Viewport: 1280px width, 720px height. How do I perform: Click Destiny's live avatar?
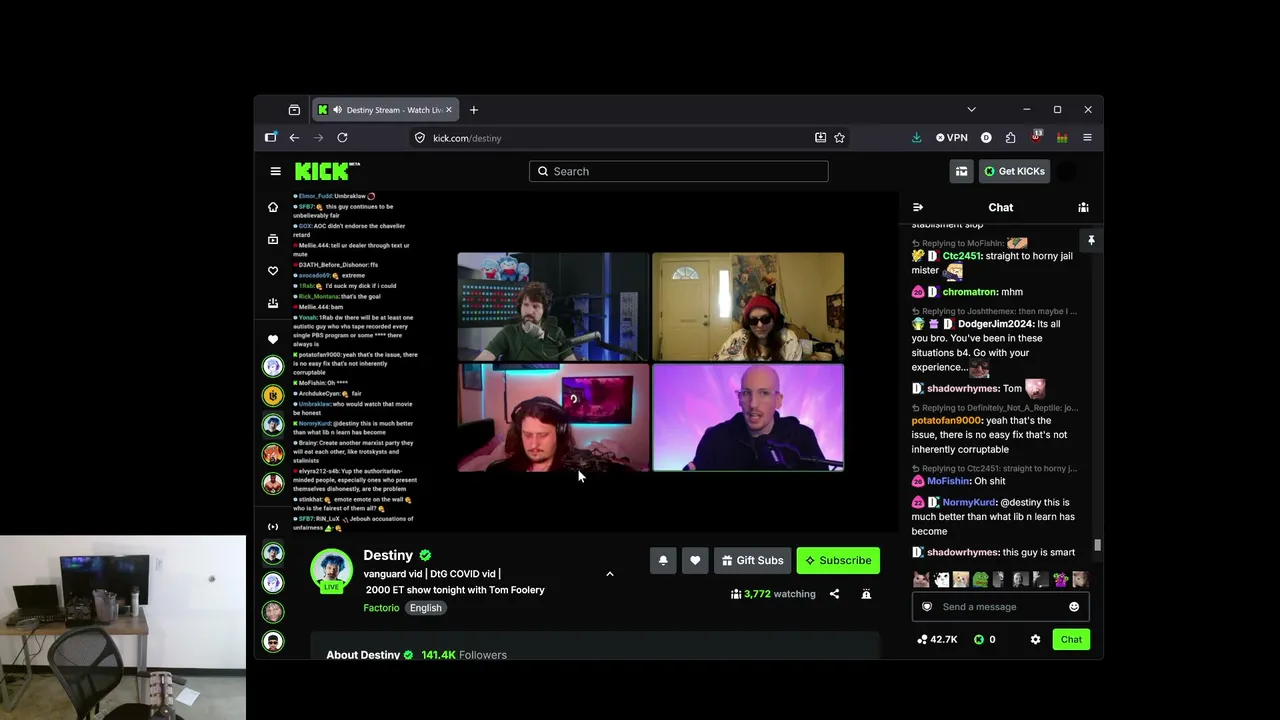point(331,570)
